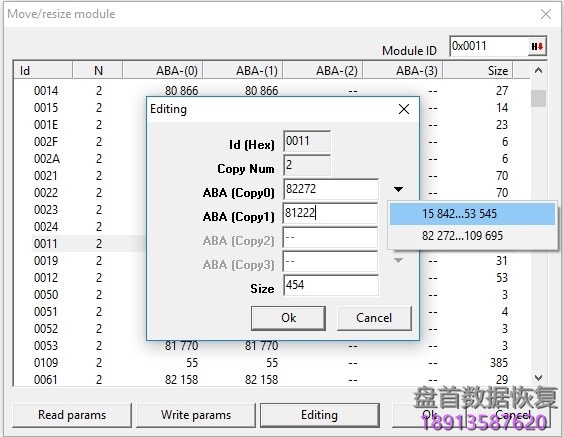Open the ABA Copy0 range dropdown arrow

pyautogui.click(x=398, y=190)
